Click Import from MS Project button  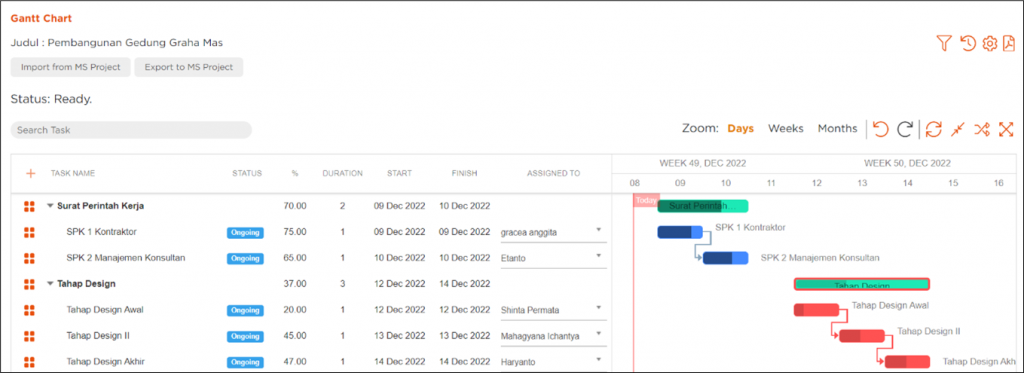[71, 67]
